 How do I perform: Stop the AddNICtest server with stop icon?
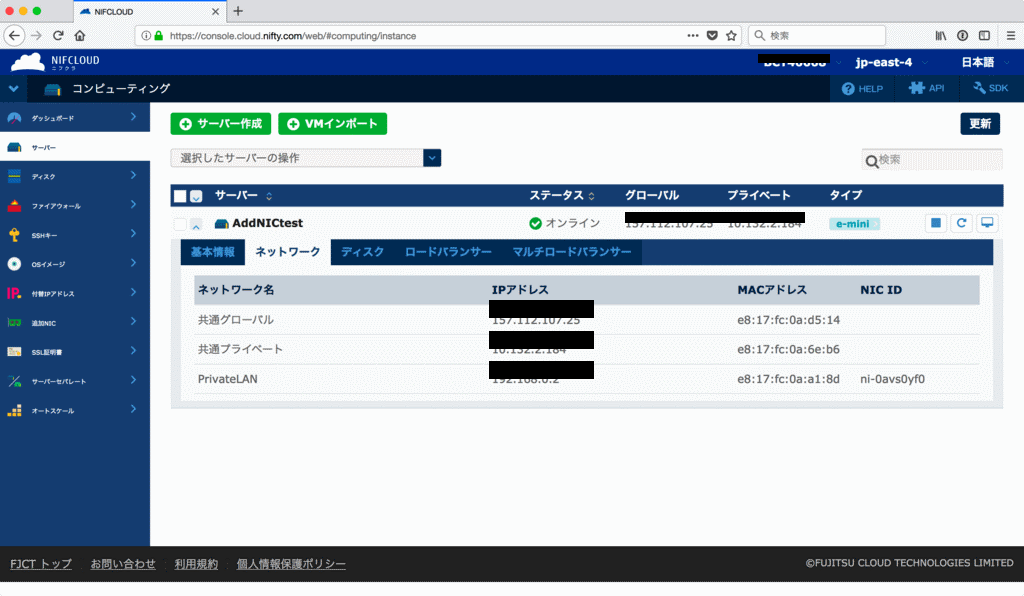click(x=936, y=223)
